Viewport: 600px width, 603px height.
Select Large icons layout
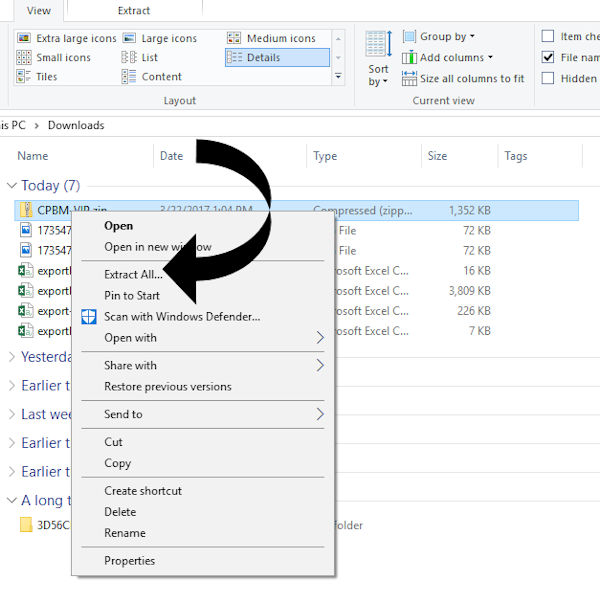pyautogui.click(x=160, y=38)
